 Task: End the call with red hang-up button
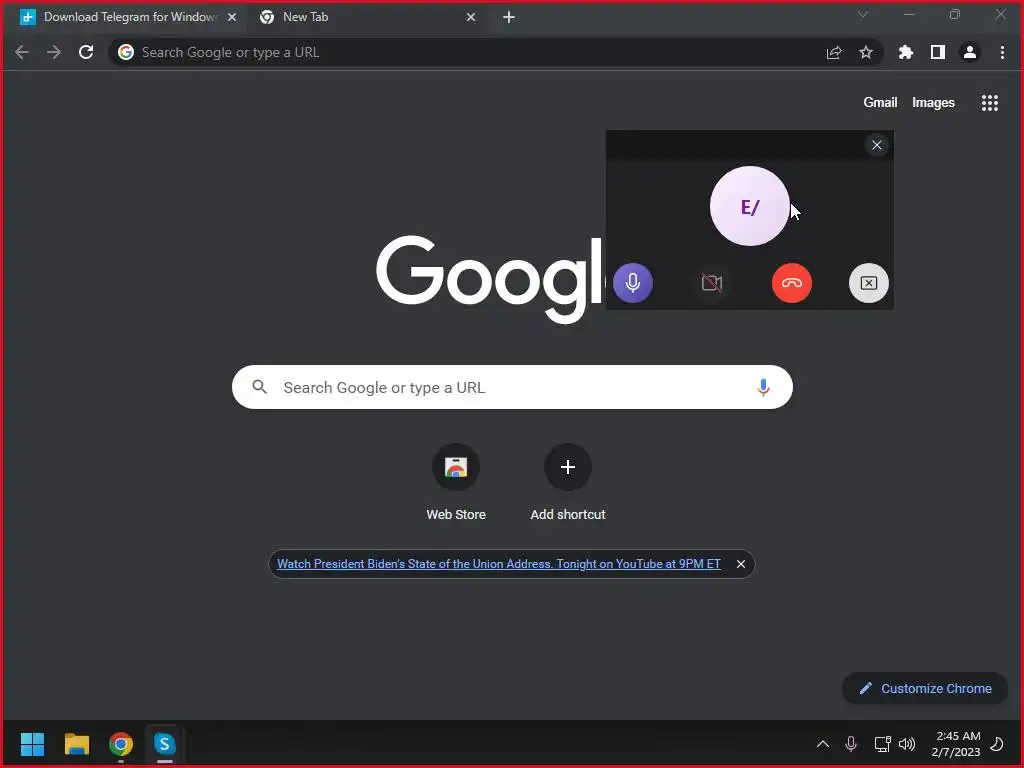(x=792, y=283)
